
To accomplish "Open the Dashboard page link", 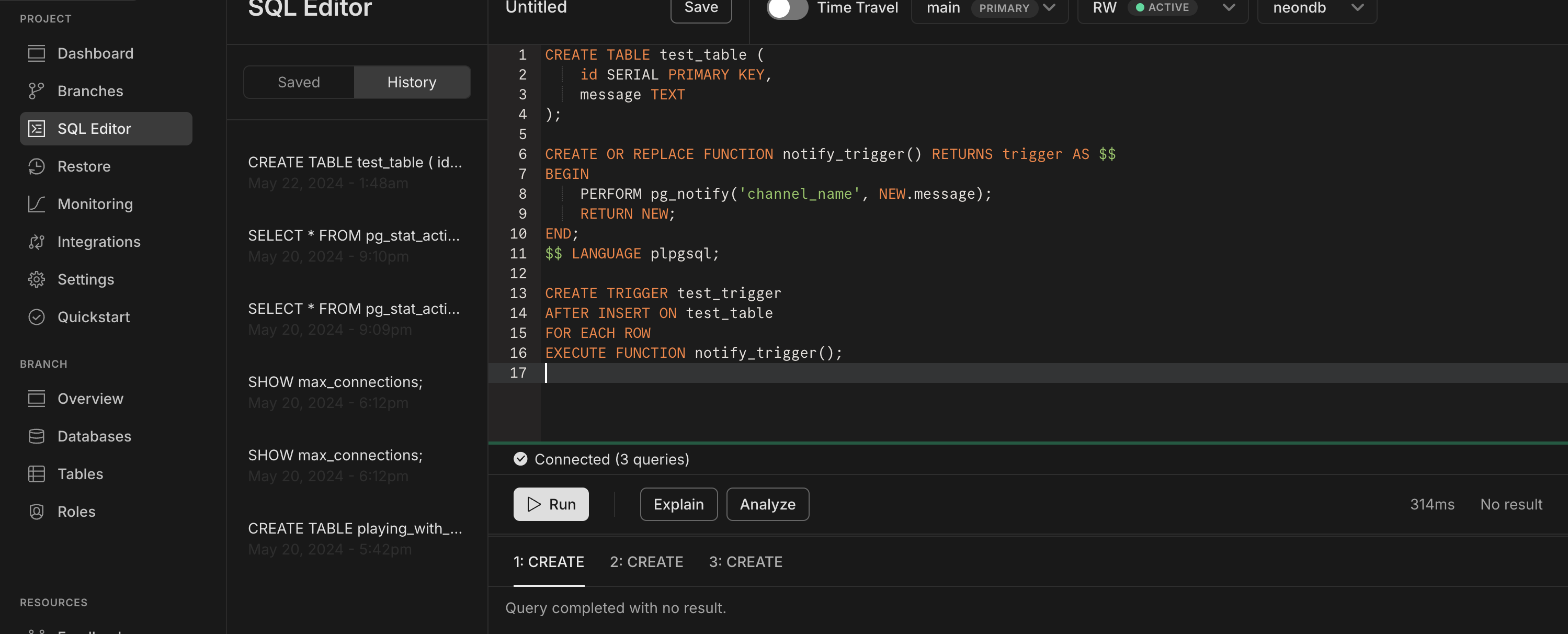I will [x=96, y=53].
